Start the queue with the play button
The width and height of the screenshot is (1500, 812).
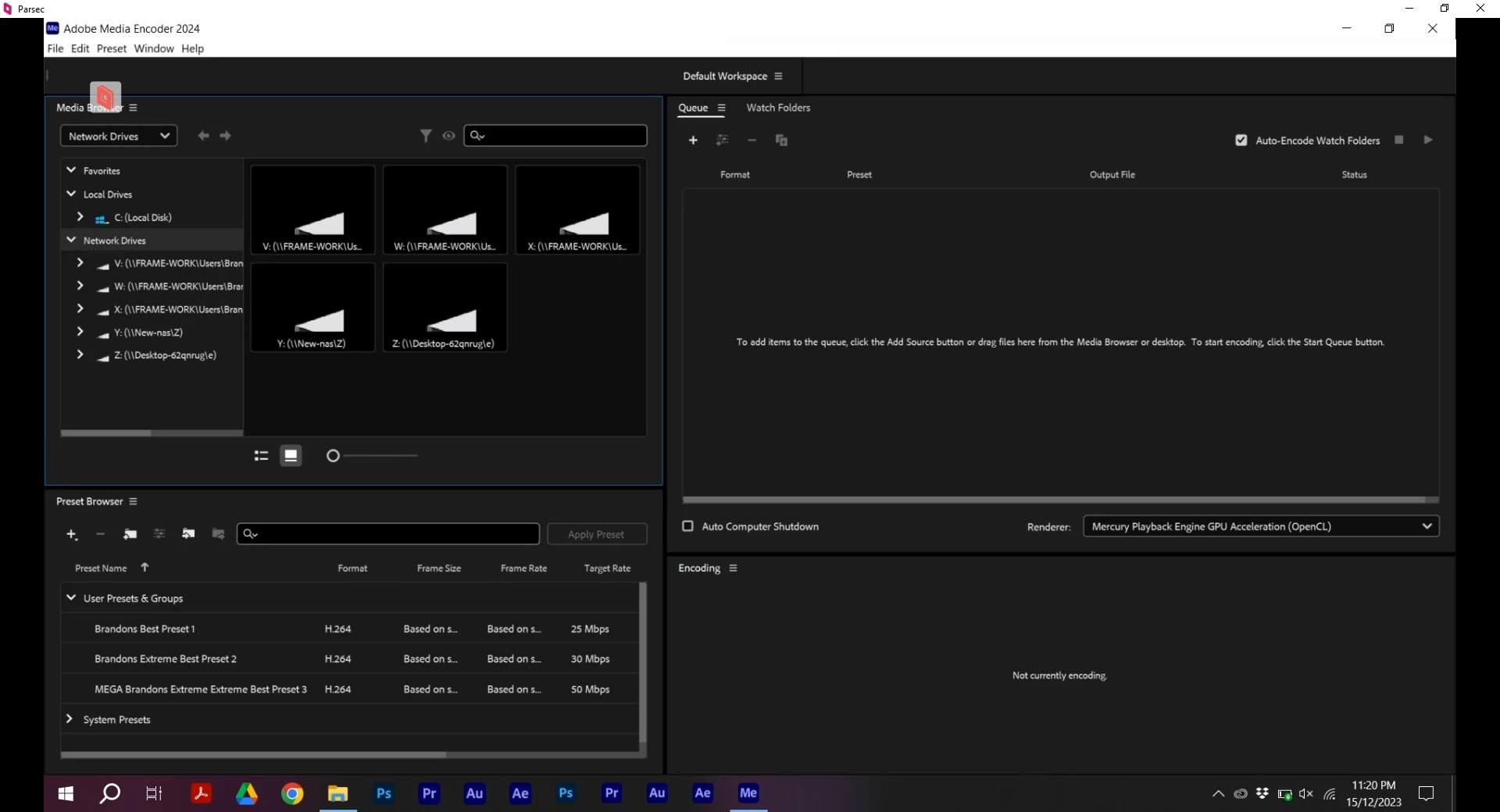tap(1428, 140)
